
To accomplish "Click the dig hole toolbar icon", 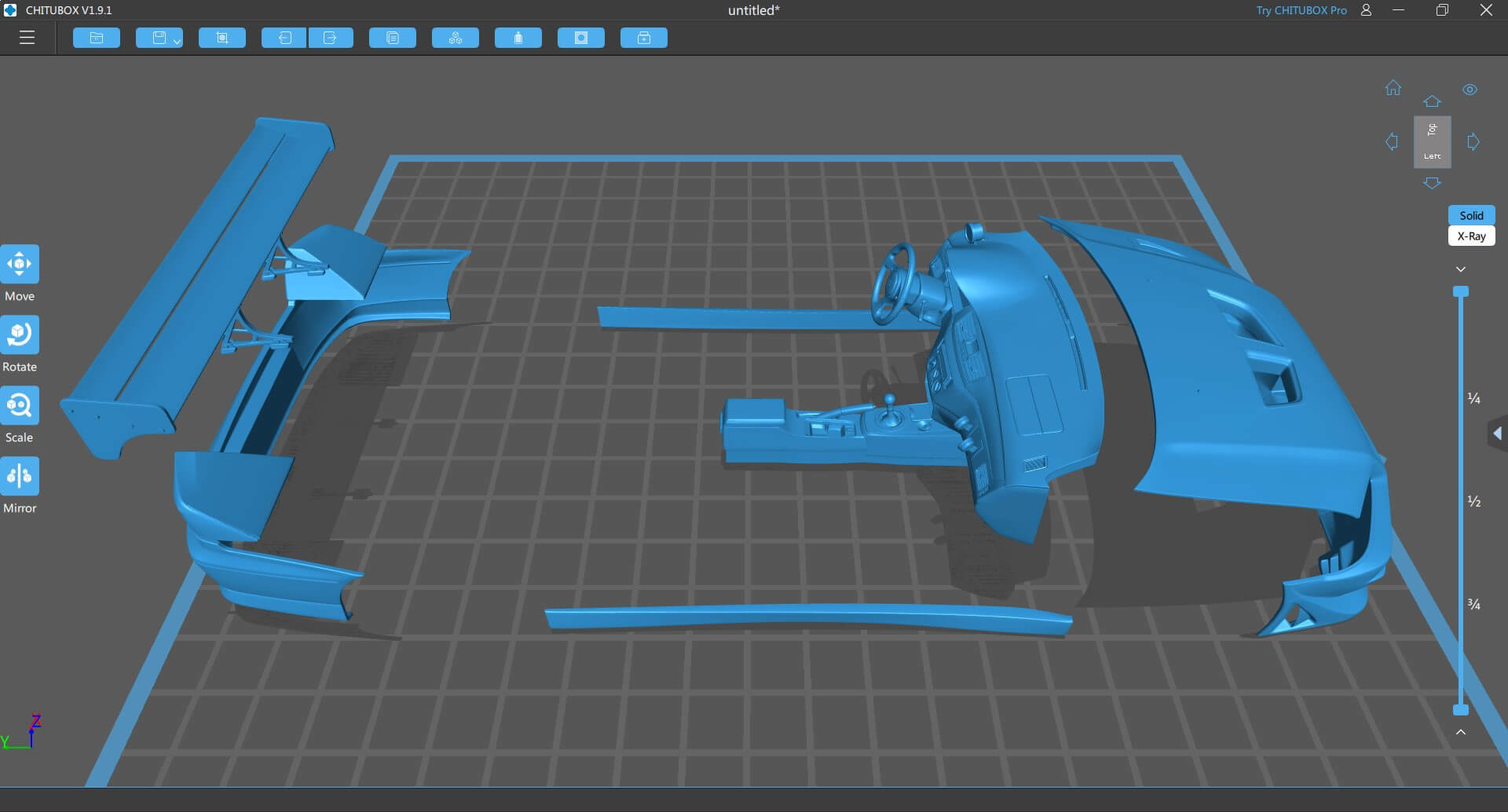I will [x=581, y=38].
